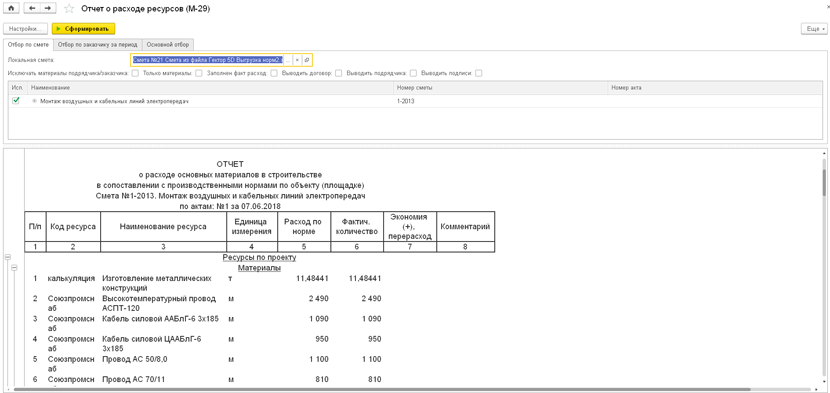The image size is (830, 393).
Task: Collapse the inner Материалы report group
Action: click(14, 267)
